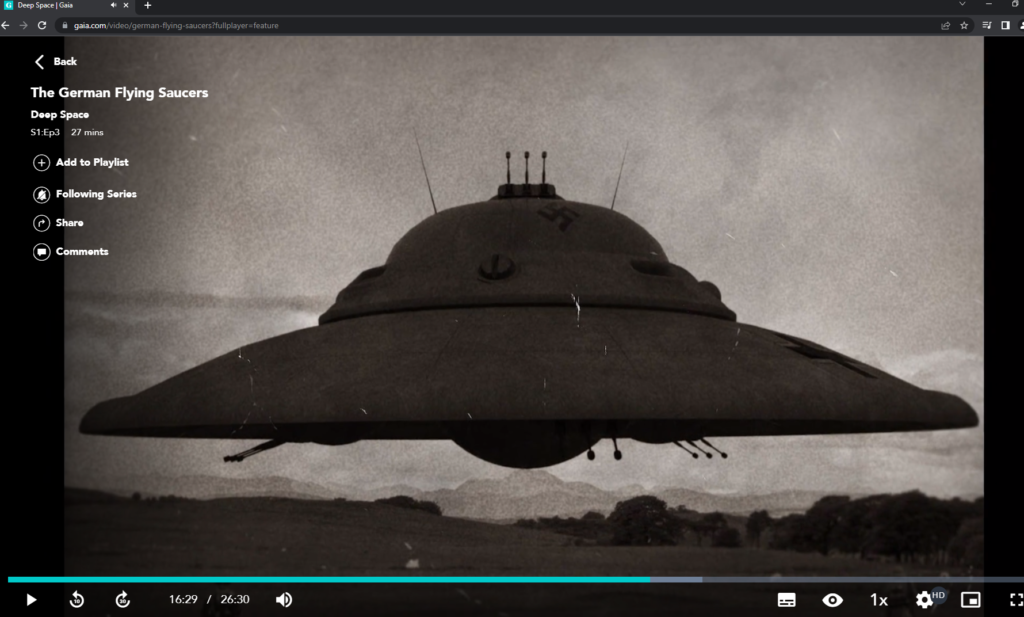Reload the current page

click(42, 25)
